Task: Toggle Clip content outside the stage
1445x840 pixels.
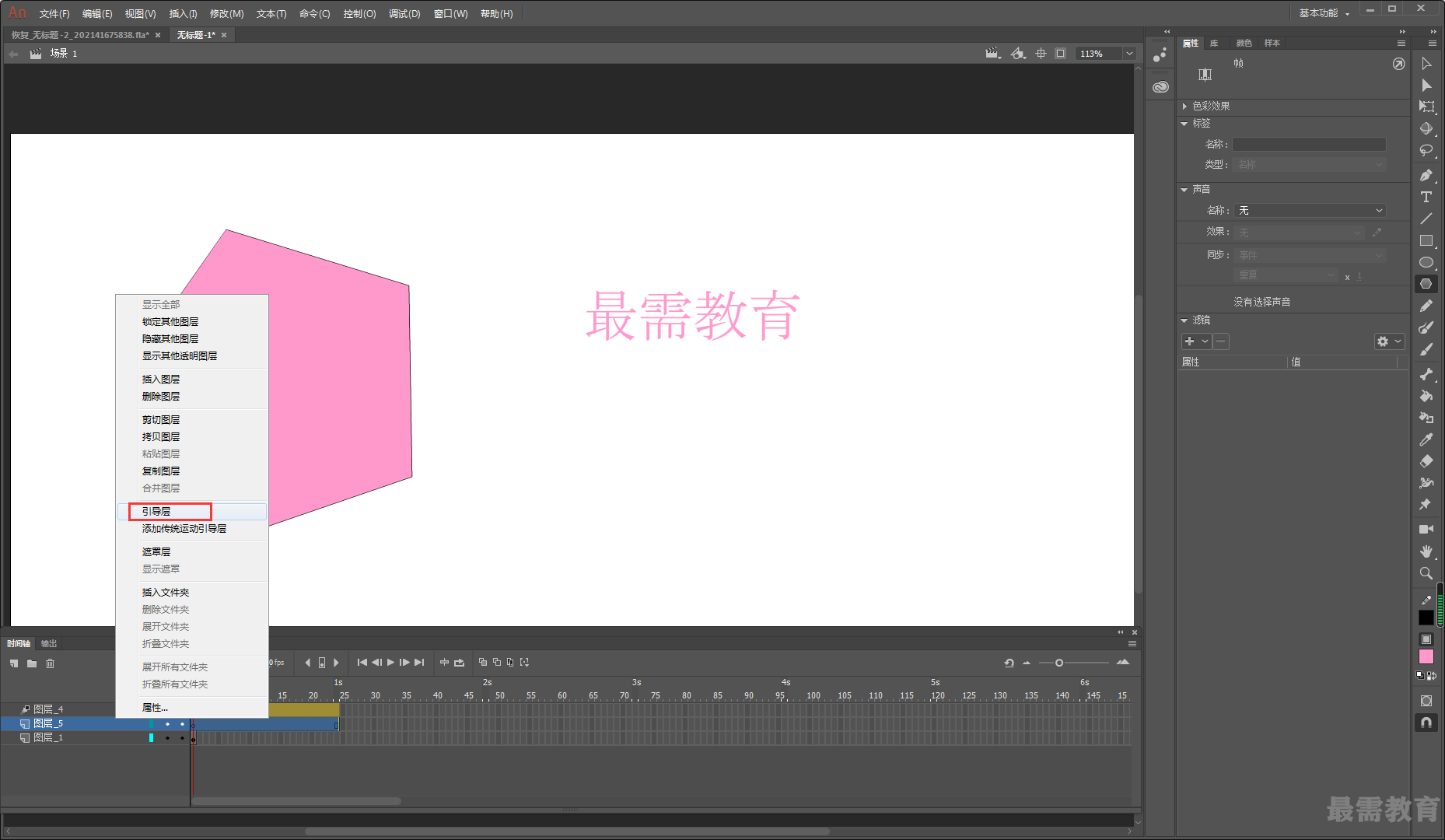Action: (x=1061, y=54)
